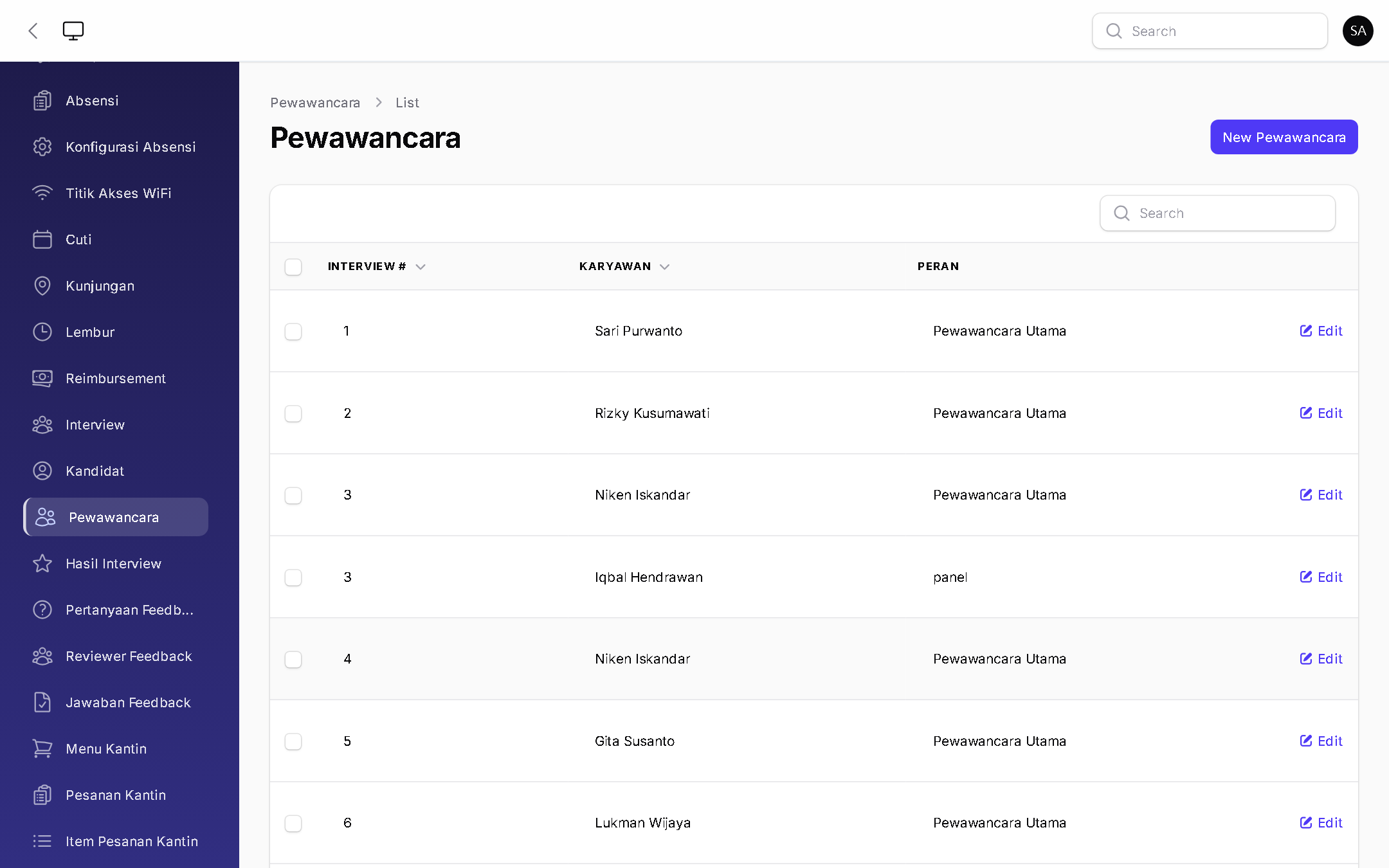Screen dimensions: 1389x868
Task: Click the 'panel' role cell
Action: (950, 577)
